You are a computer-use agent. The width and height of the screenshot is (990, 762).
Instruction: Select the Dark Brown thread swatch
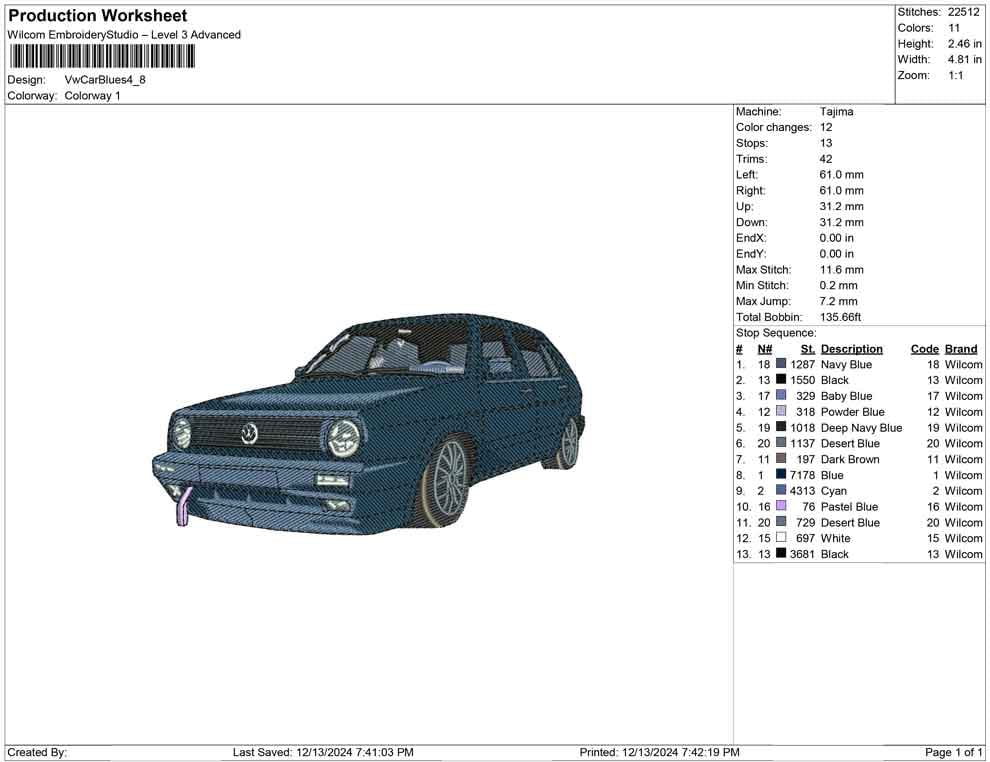click(x=781, y=458)
